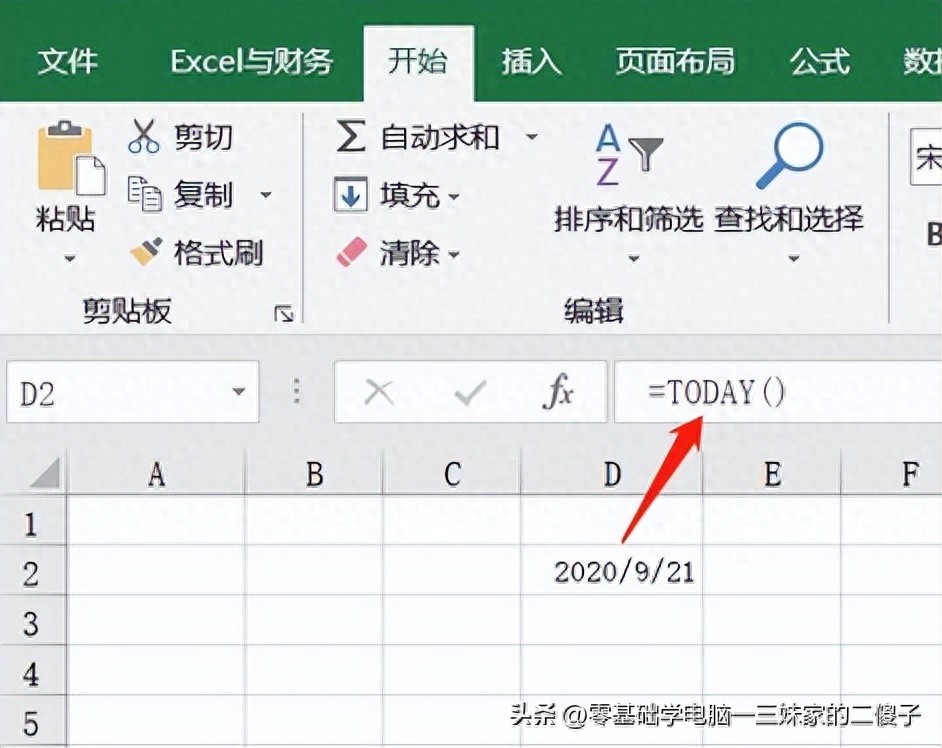The height and width of the screenshot is (748, 942).
Task: Select cell D2 showing 2020/9/21
Action: point(612,571)
